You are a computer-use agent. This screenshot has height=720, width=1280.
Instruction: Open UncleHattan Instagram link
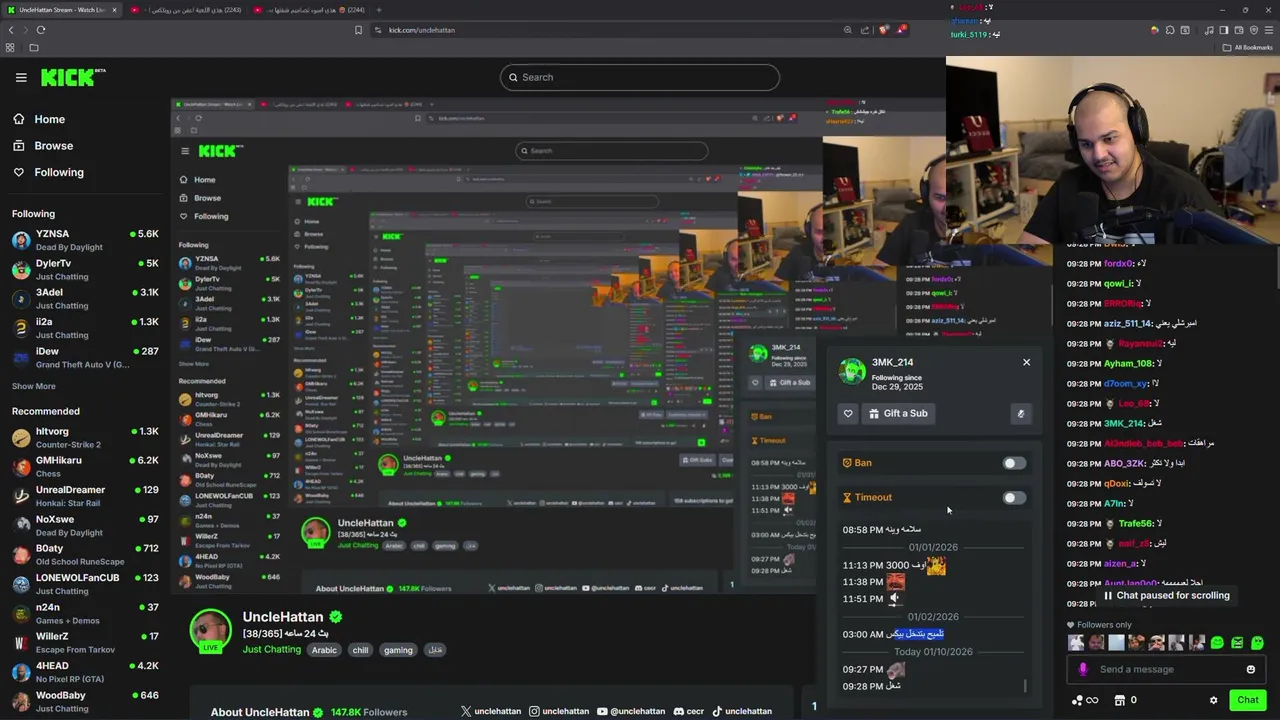tap(559, 711)
